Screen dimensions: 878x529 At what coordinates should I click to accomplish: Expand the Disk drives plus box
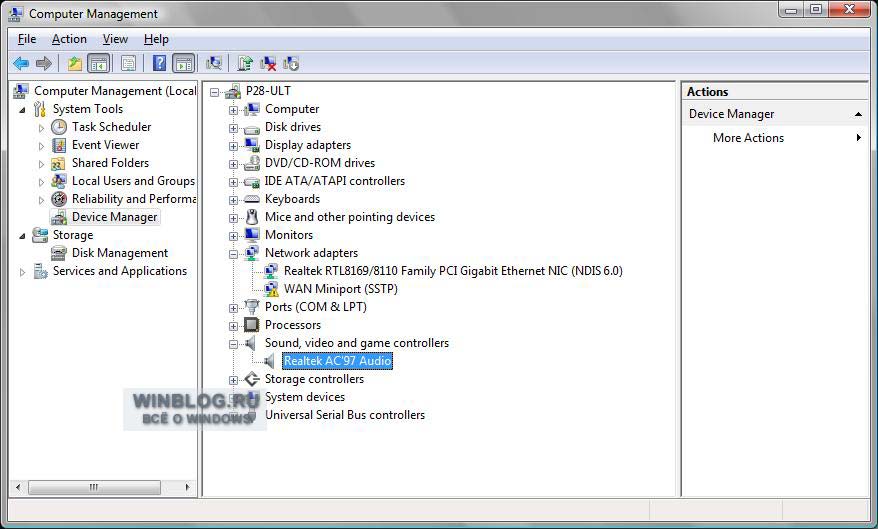(233, 128)
